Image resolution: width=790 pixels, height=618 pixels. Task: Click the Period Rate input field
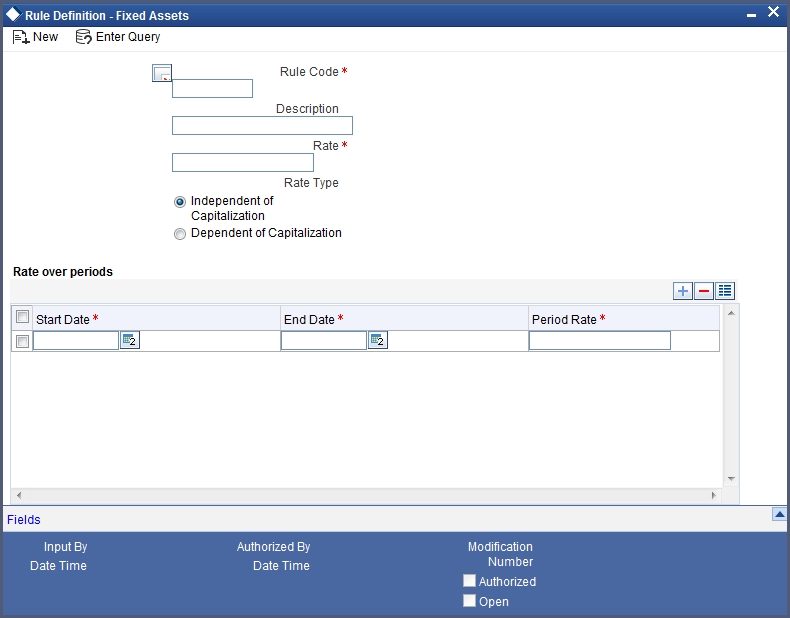pyautogui.click(x=600, y=340)
